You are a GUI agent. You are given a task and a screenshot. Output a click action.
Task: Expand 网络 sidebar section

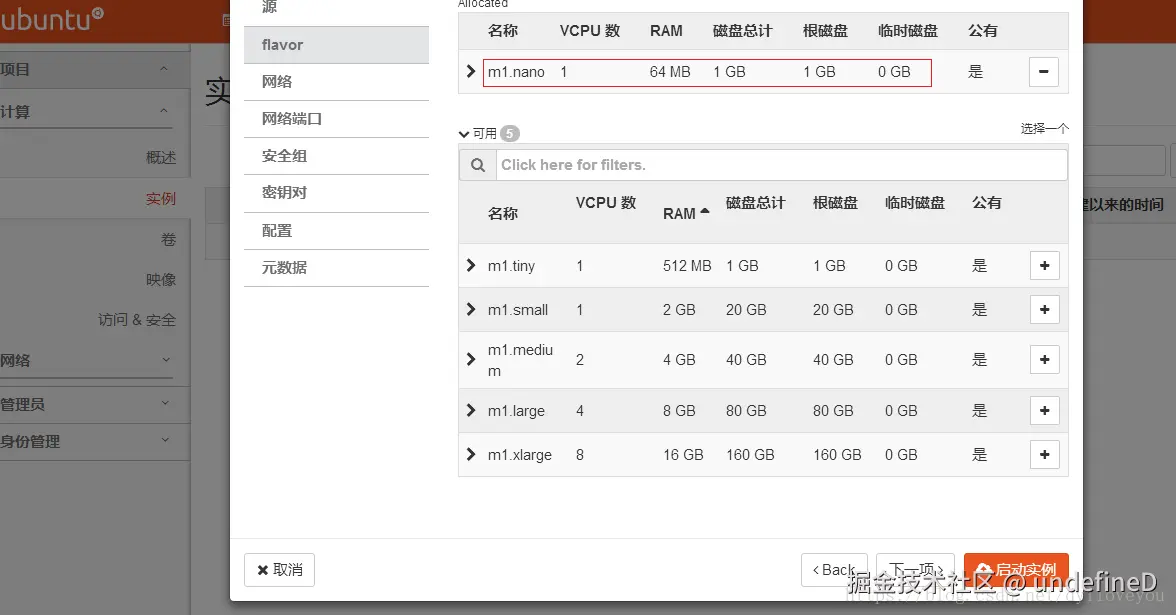pyautogui.click(x=166, y=359)
